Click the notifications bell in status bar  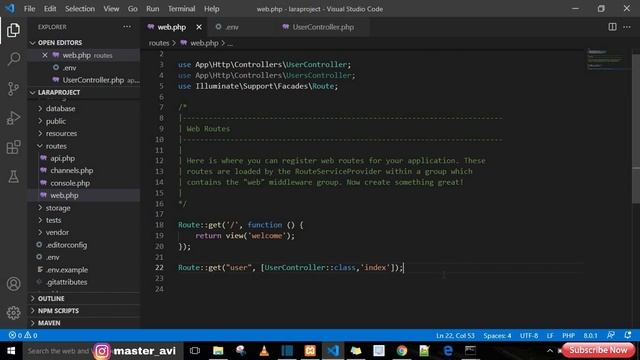(628, 335)
